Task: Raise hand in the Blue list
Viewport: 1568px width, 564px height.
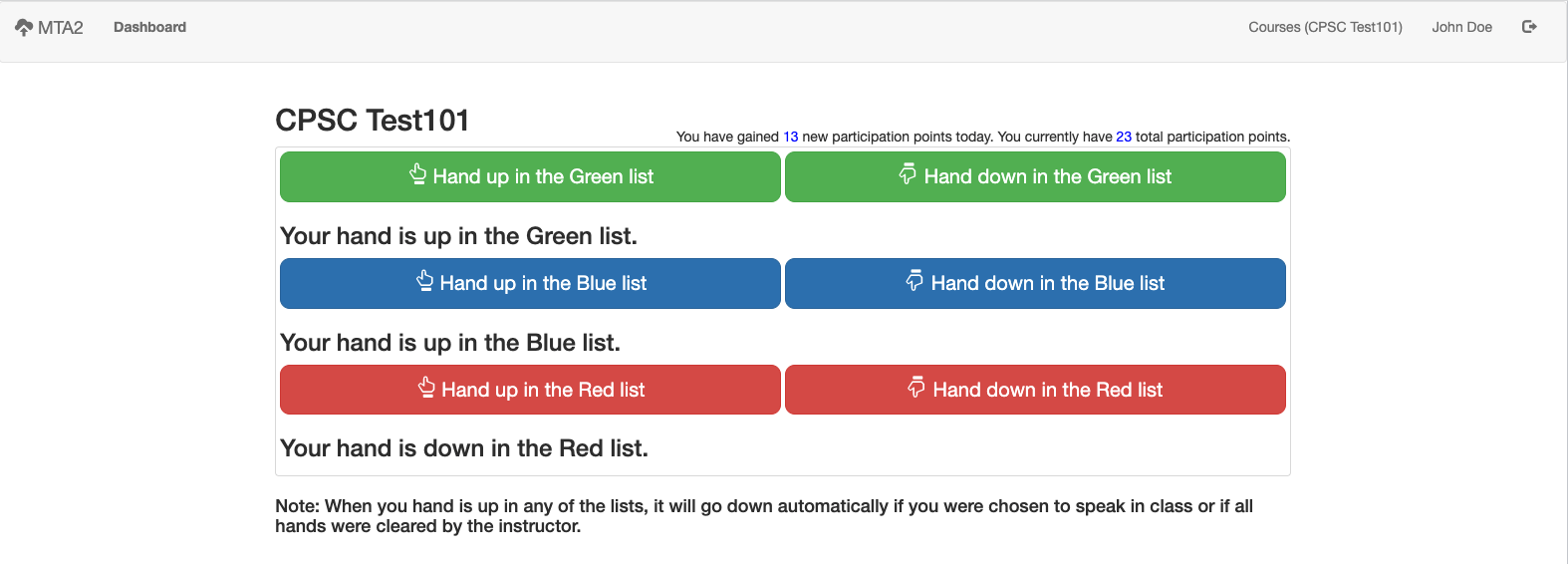Action: pyautogui.click(x=530, y=283)
